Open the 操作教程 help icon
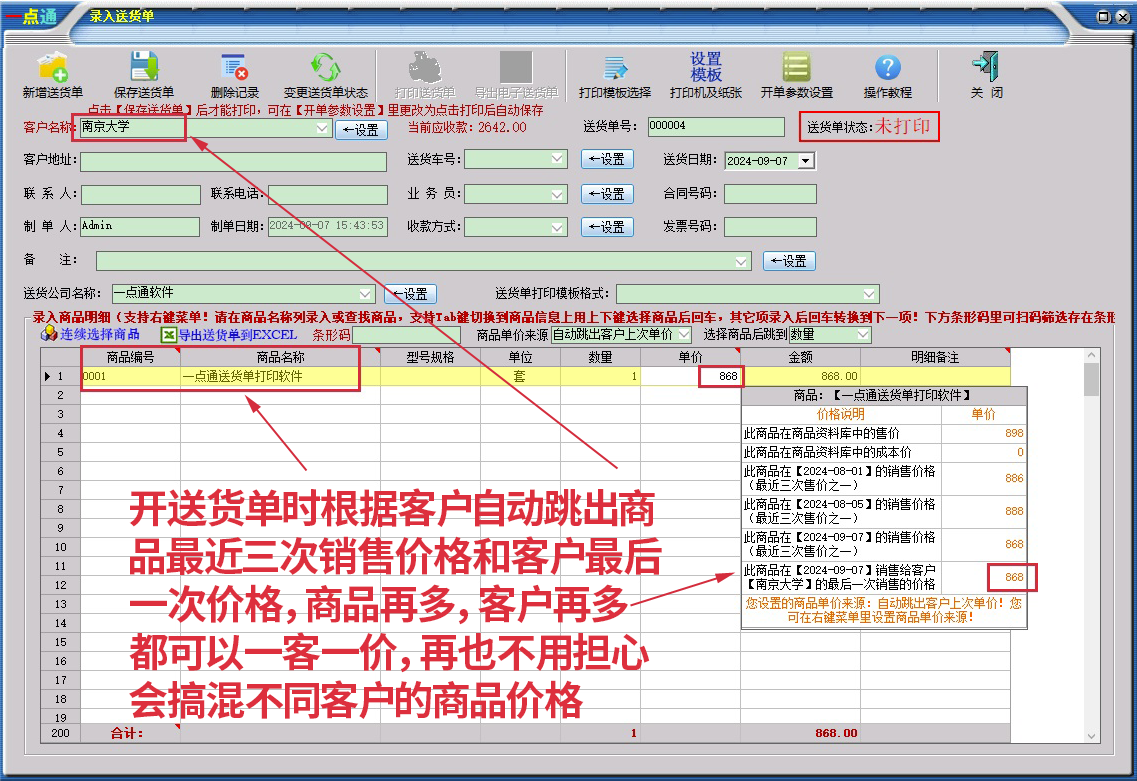The image size is (1137, 781). tap(887, 68)
